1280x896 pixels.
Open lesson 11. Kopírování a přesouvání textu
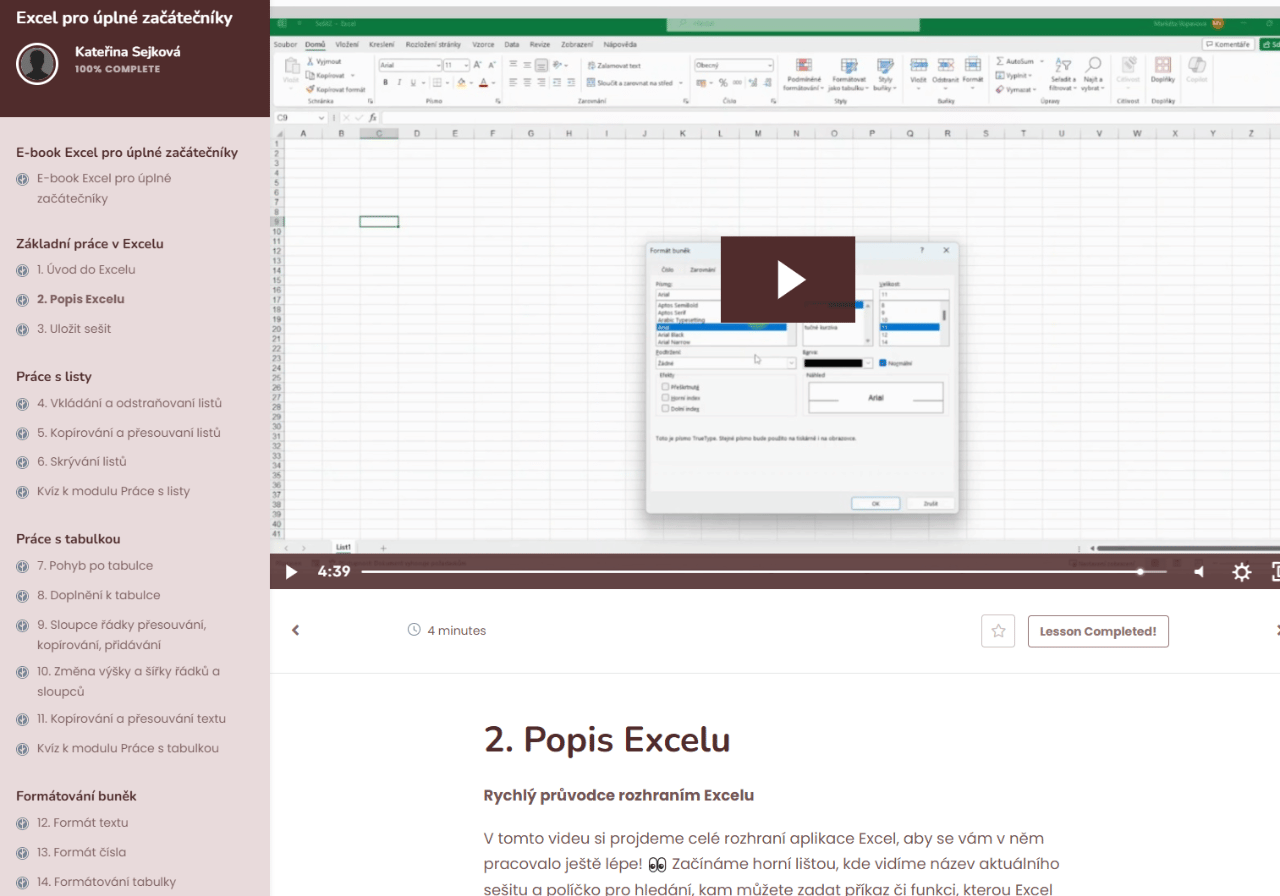[x=131, y=719]
